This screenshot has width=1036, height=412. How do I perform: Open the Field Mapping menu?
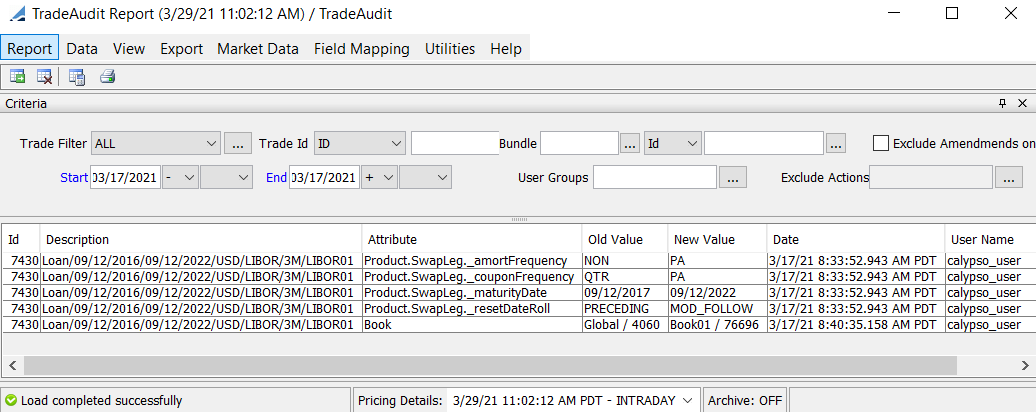tap(361, 49)
